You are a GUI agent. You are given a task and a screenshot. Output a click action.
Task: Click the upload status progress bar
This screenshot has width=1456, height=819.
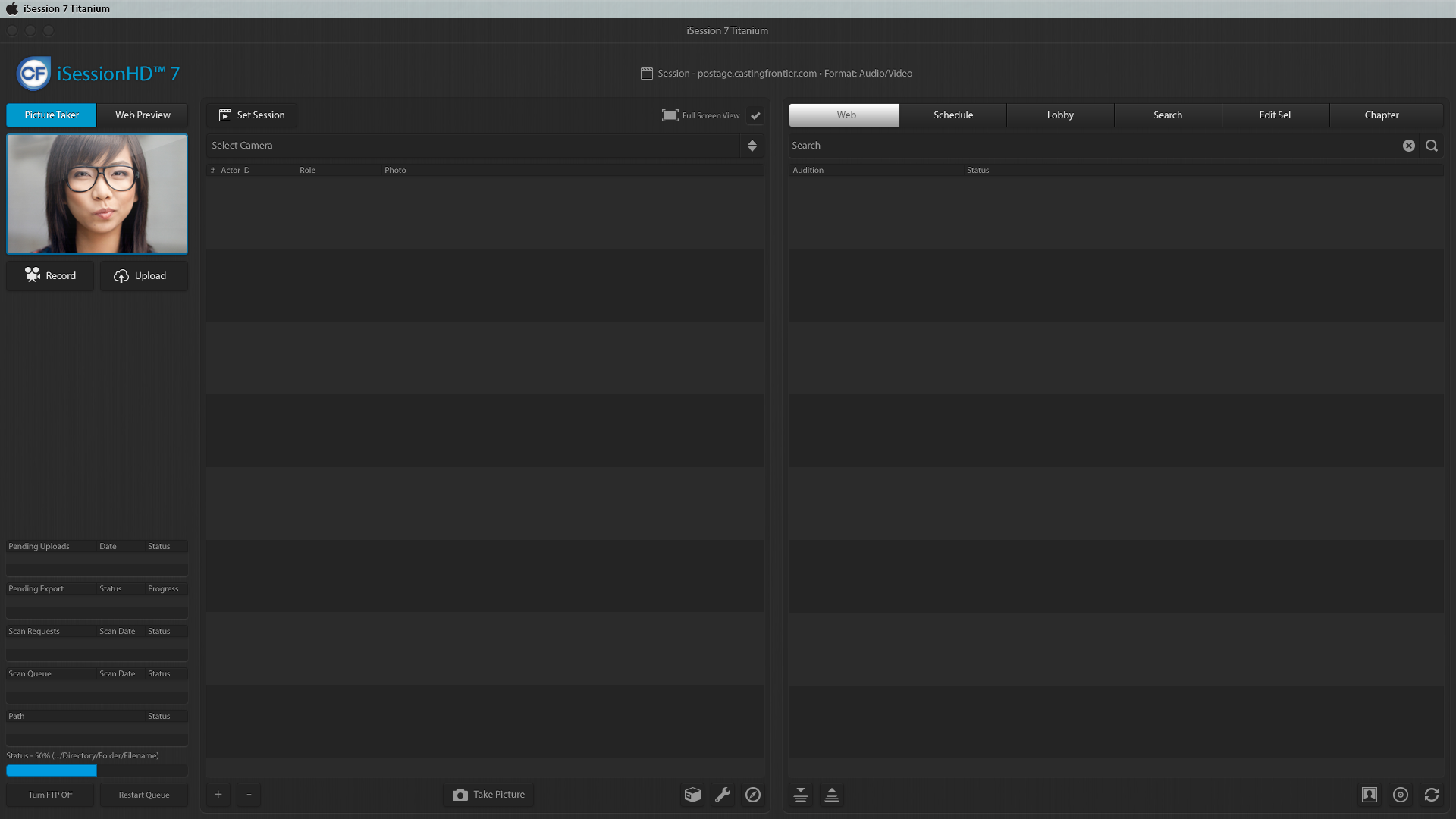[96, 770]
